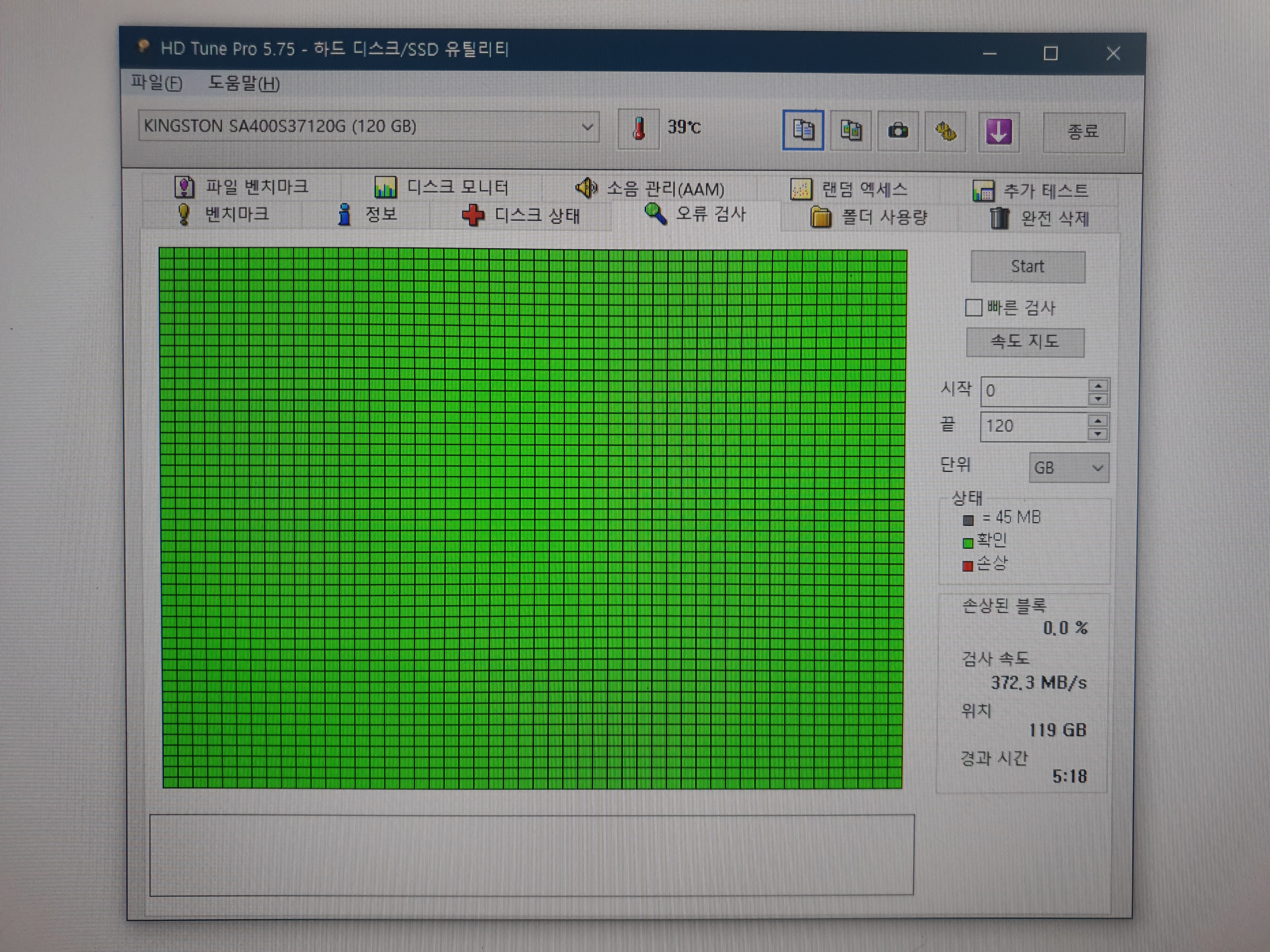Click the 39°C temperature reading
The width and height of the screenshot is (1270, 952).
pos(684,127)
